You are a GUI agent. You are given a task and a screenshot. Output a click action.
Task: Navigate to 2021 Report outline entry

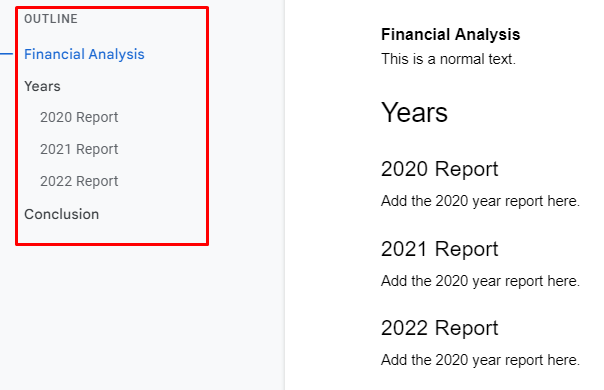pyautogui.click(x=79, y=149)
